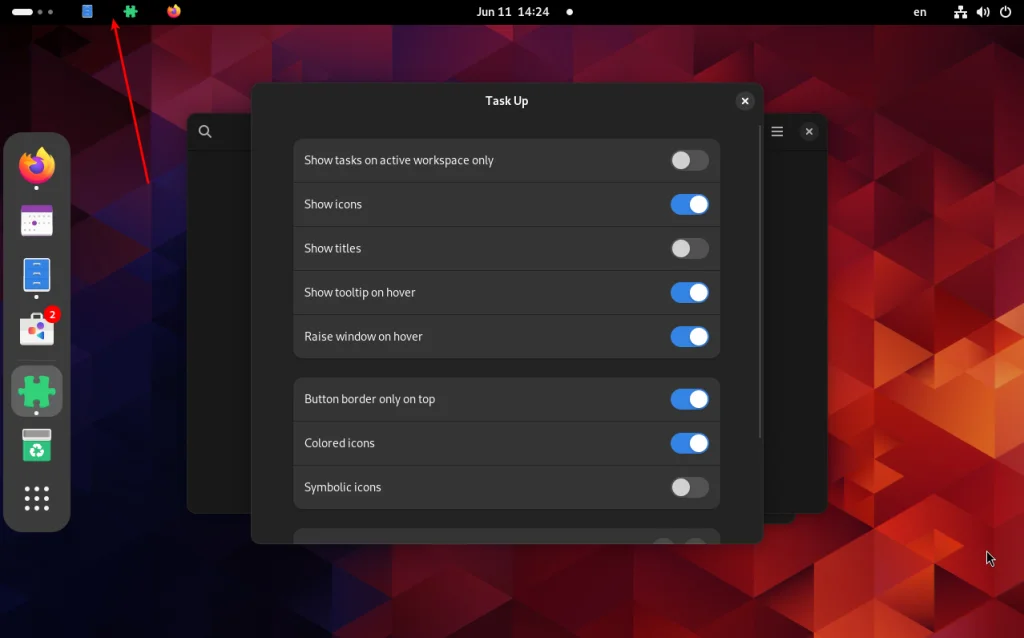1024x638 pixels.
Task: Click the Extensions task icon in top bar
Action: tap(131, 12)
